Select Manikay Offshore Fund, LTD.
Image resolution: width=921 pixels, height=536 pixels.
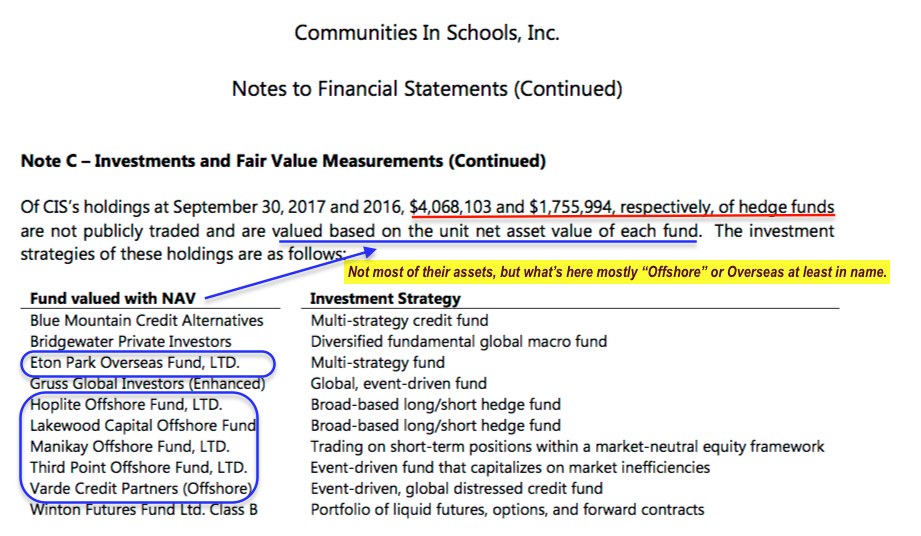129,446
